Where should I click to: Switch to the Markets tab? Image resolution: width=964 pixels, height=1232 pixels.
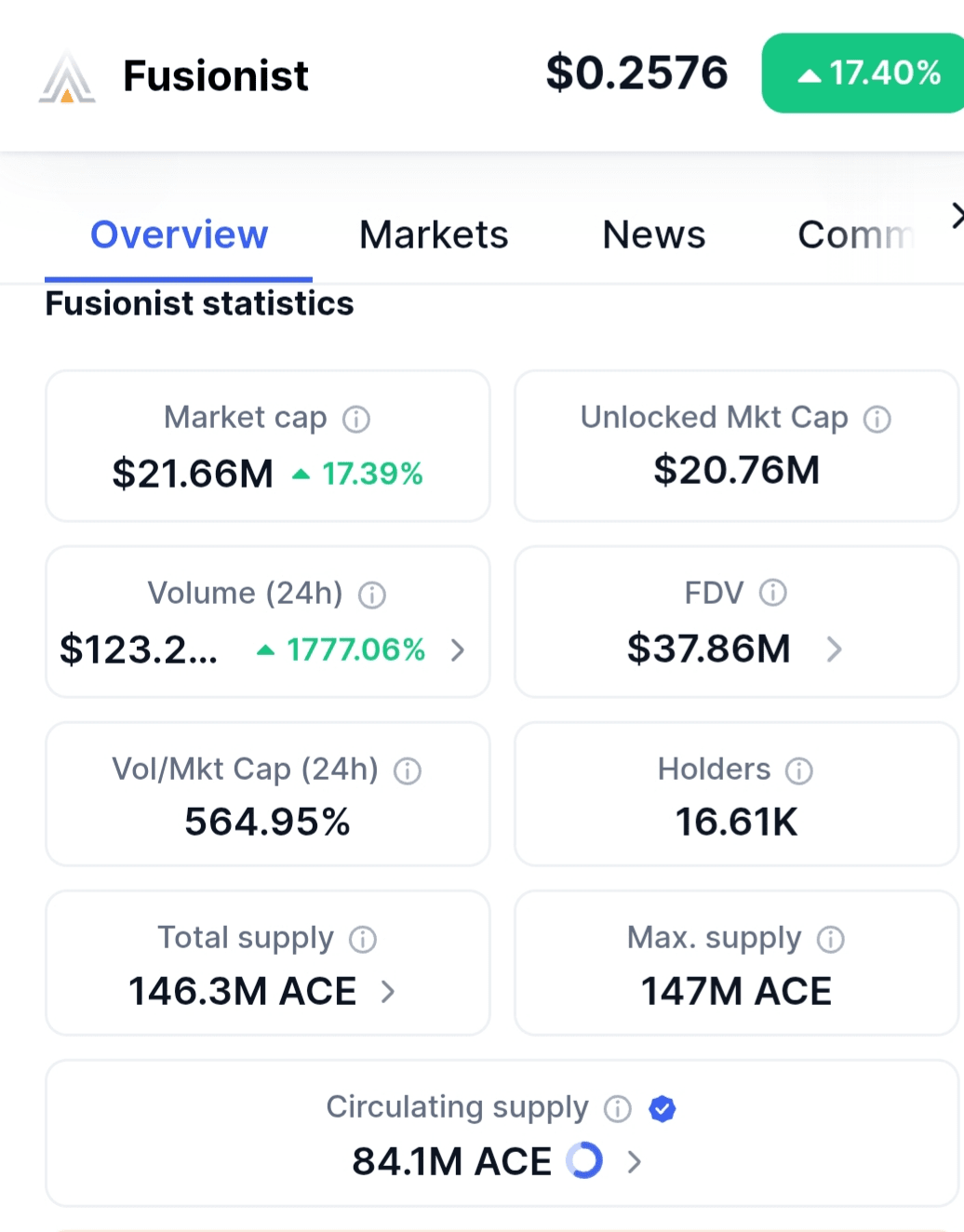(434, 235)
